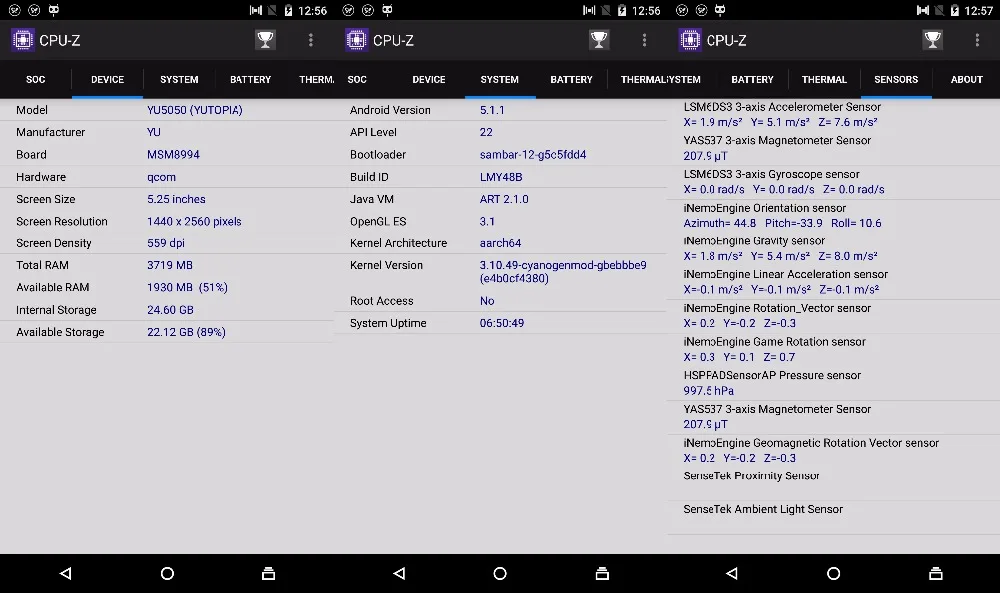Open the ABOUT tab
The width and height of the screenshot is (1000, 593).
pyautogui.click(x=967, y=80)
